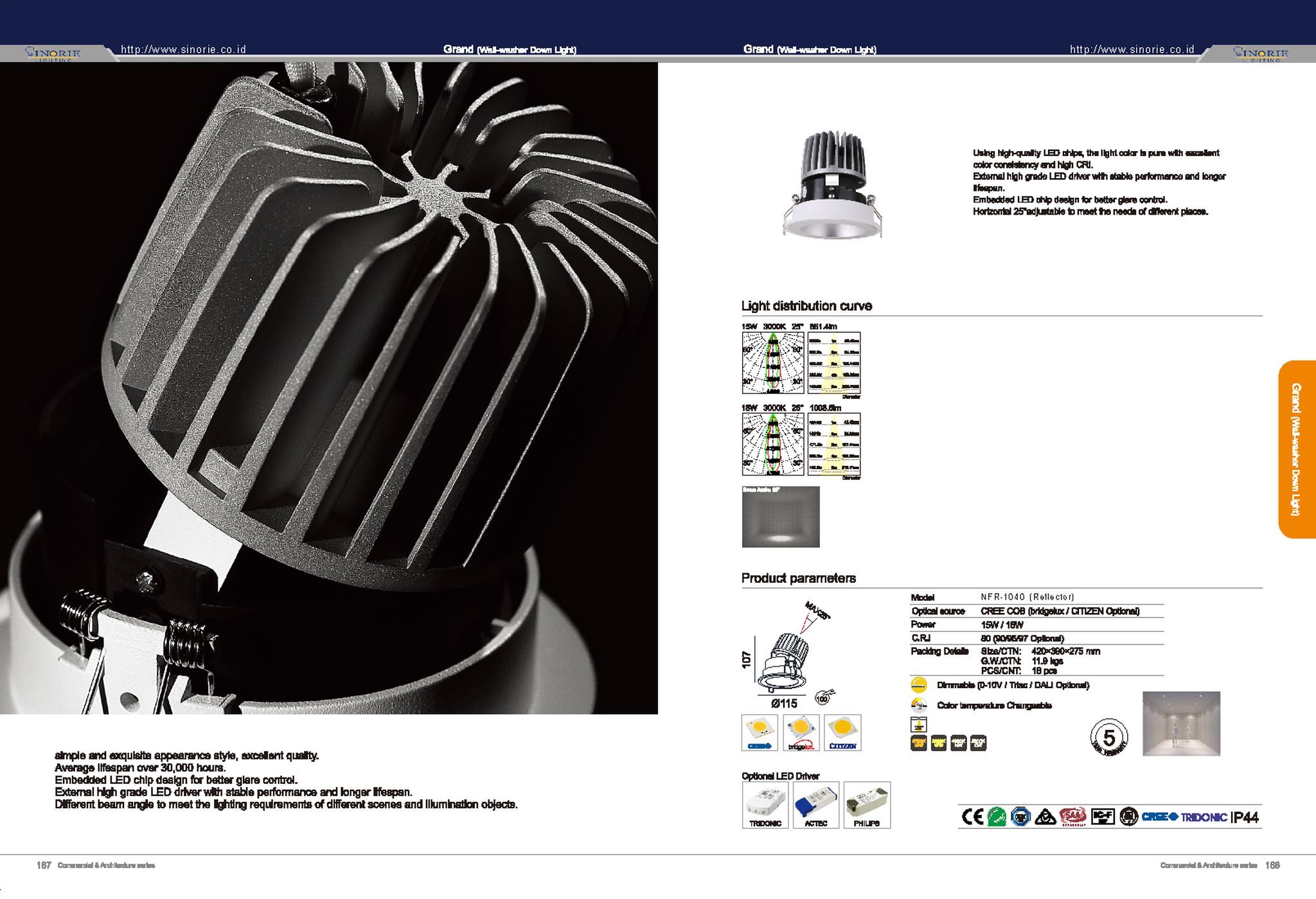Select the TRIDONIC LED driver thumbnail
This screenshot has height=899, width=1316.
tap(765, 805)
